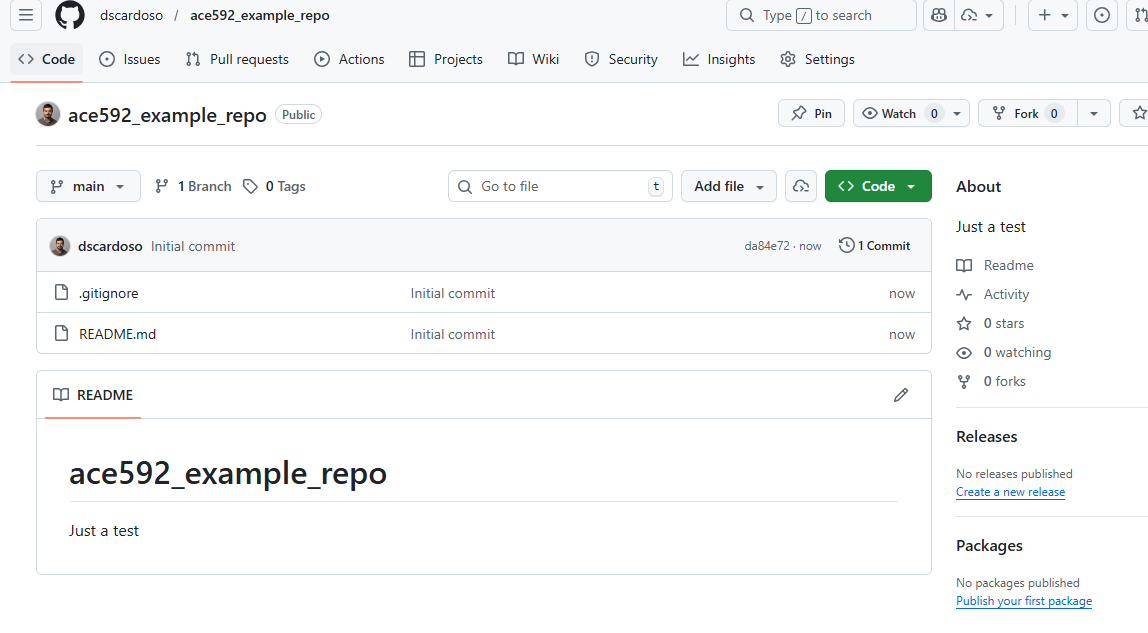Image resolution: width=1148 pixels, height=633 pixels.
Task: Open the hamburger navigation menu
Action: pyautogui.click(x=26, y=16)
